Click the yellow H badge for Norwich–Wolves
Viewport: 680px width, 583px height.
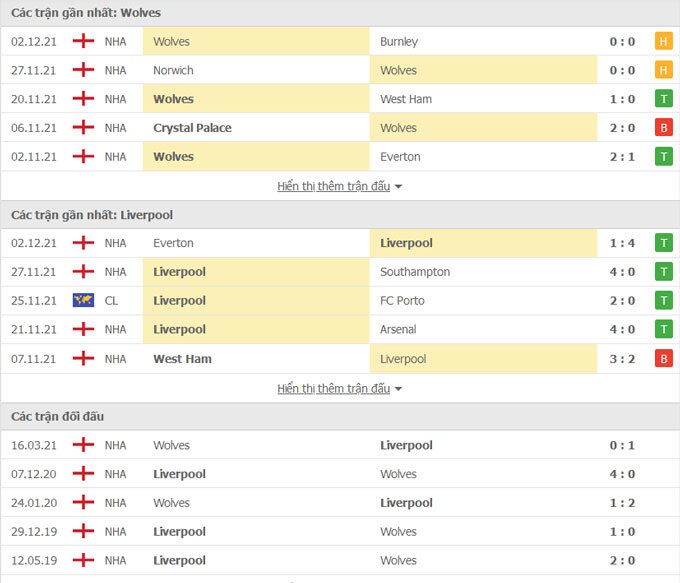pyautogui.click(x=663, y=70)
